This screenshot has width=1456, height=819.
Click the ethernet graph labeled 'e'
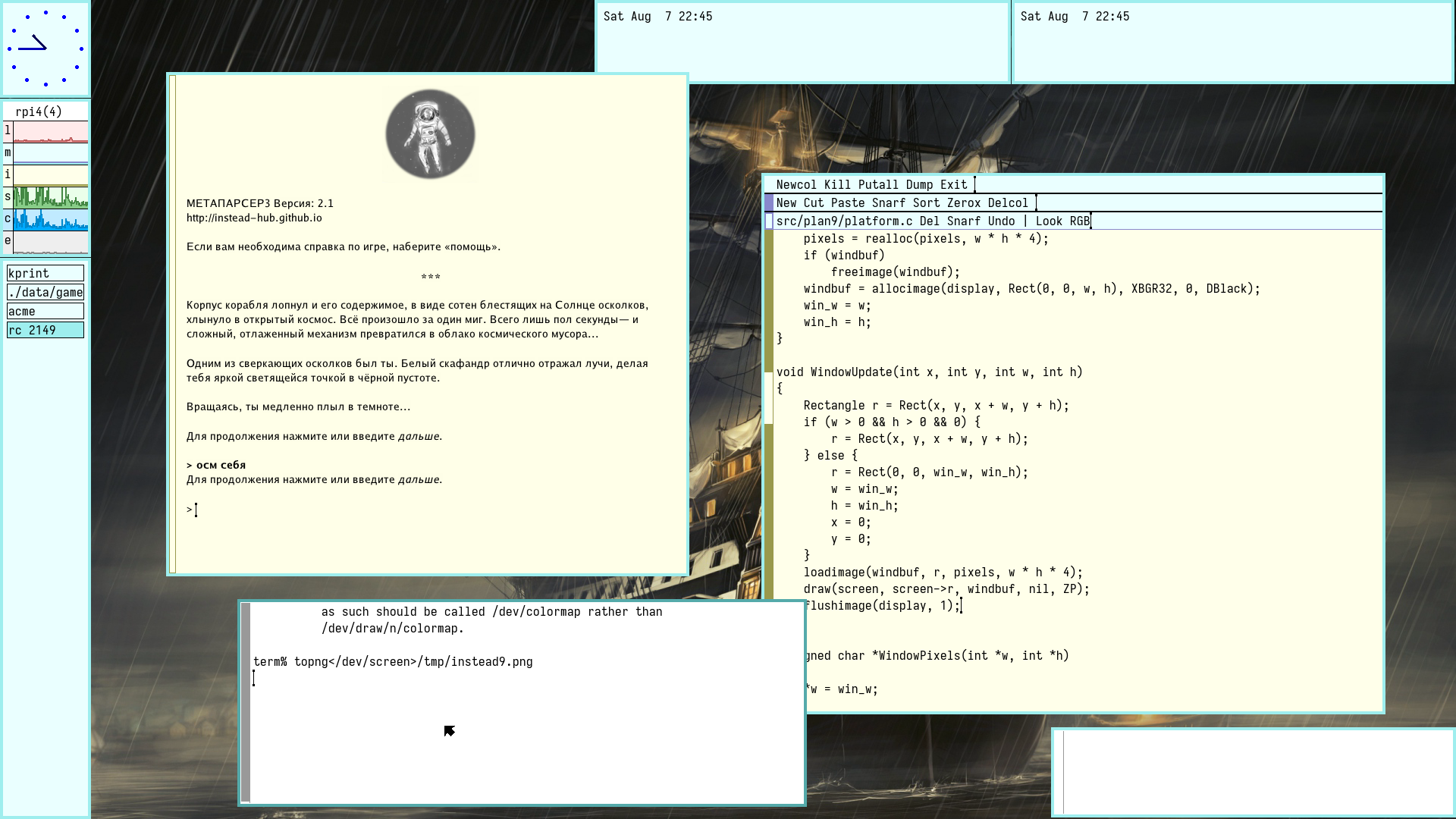[50, 242]
